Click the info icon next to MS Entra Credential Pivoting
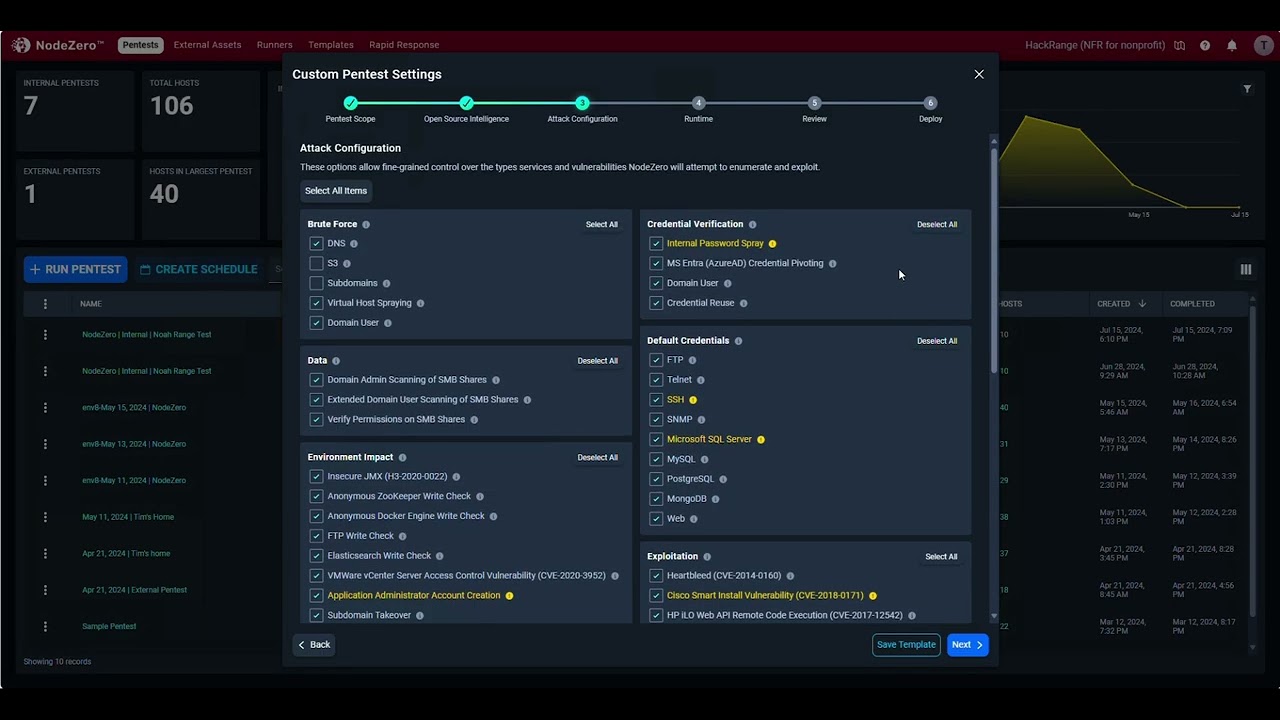Screen dimensions: 1280x720 click(x=832, y=264)
